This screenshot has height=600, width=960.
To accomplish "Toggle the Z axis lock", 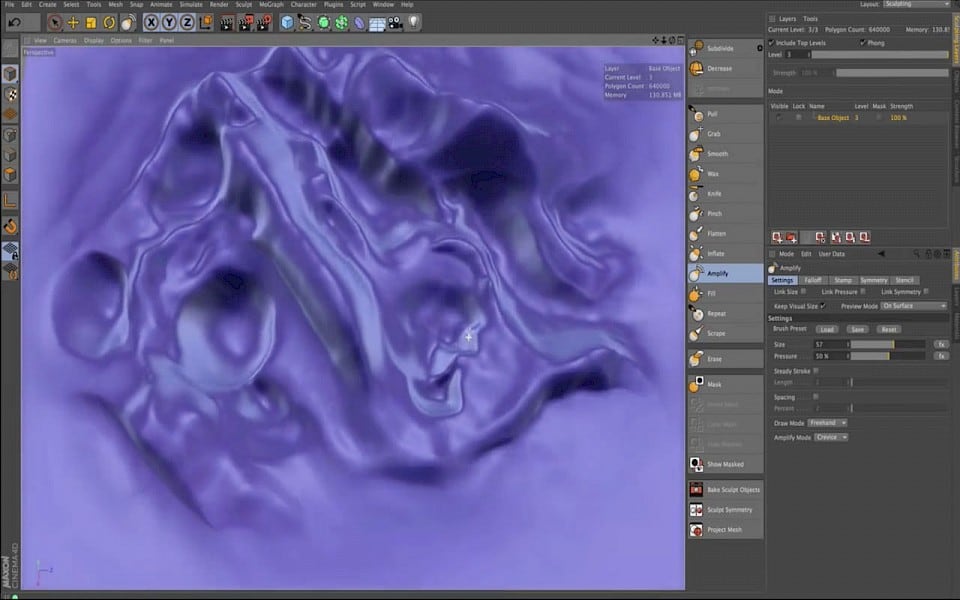I will (187, 23).
